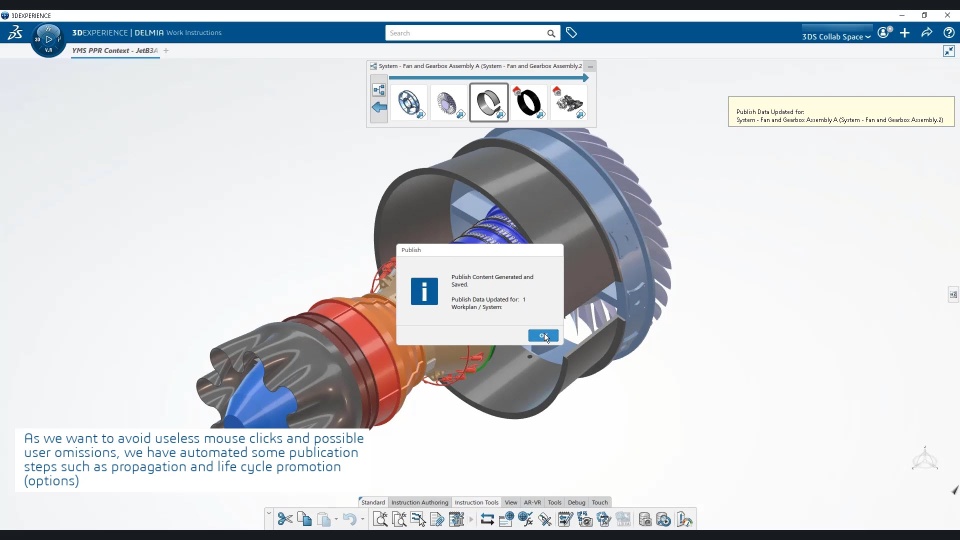Toggle full screen expand icon

click(949, 51)
